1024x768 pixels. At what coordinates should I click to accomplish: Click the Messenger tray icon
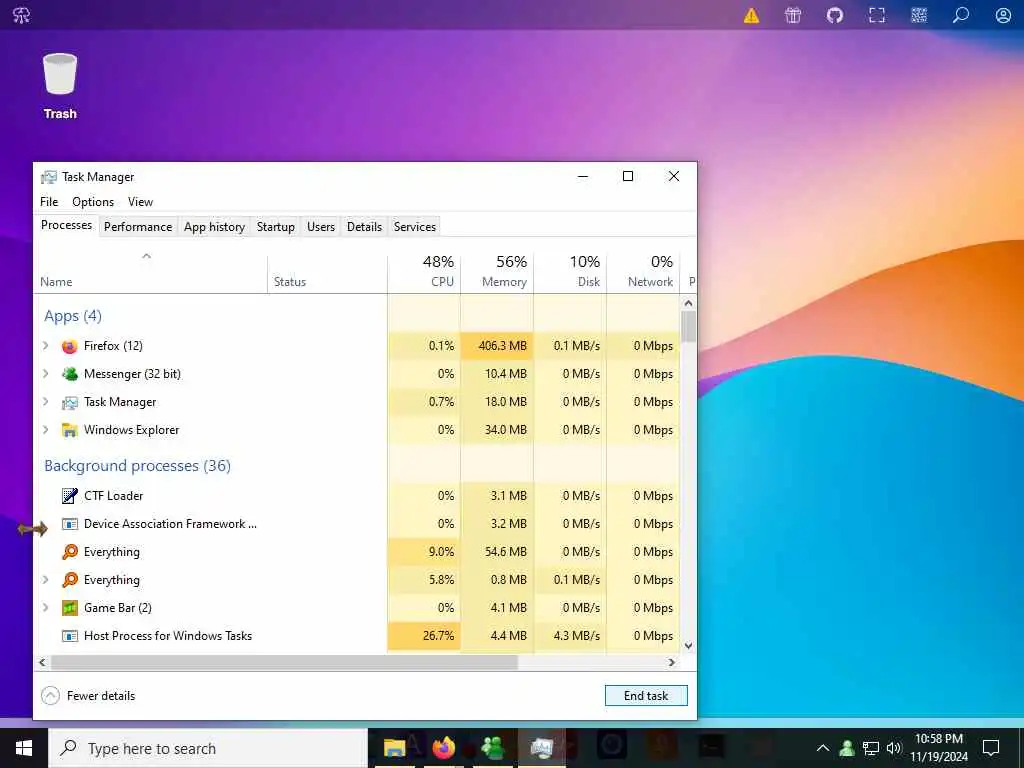pyautogui.click(x=847, y=748)
